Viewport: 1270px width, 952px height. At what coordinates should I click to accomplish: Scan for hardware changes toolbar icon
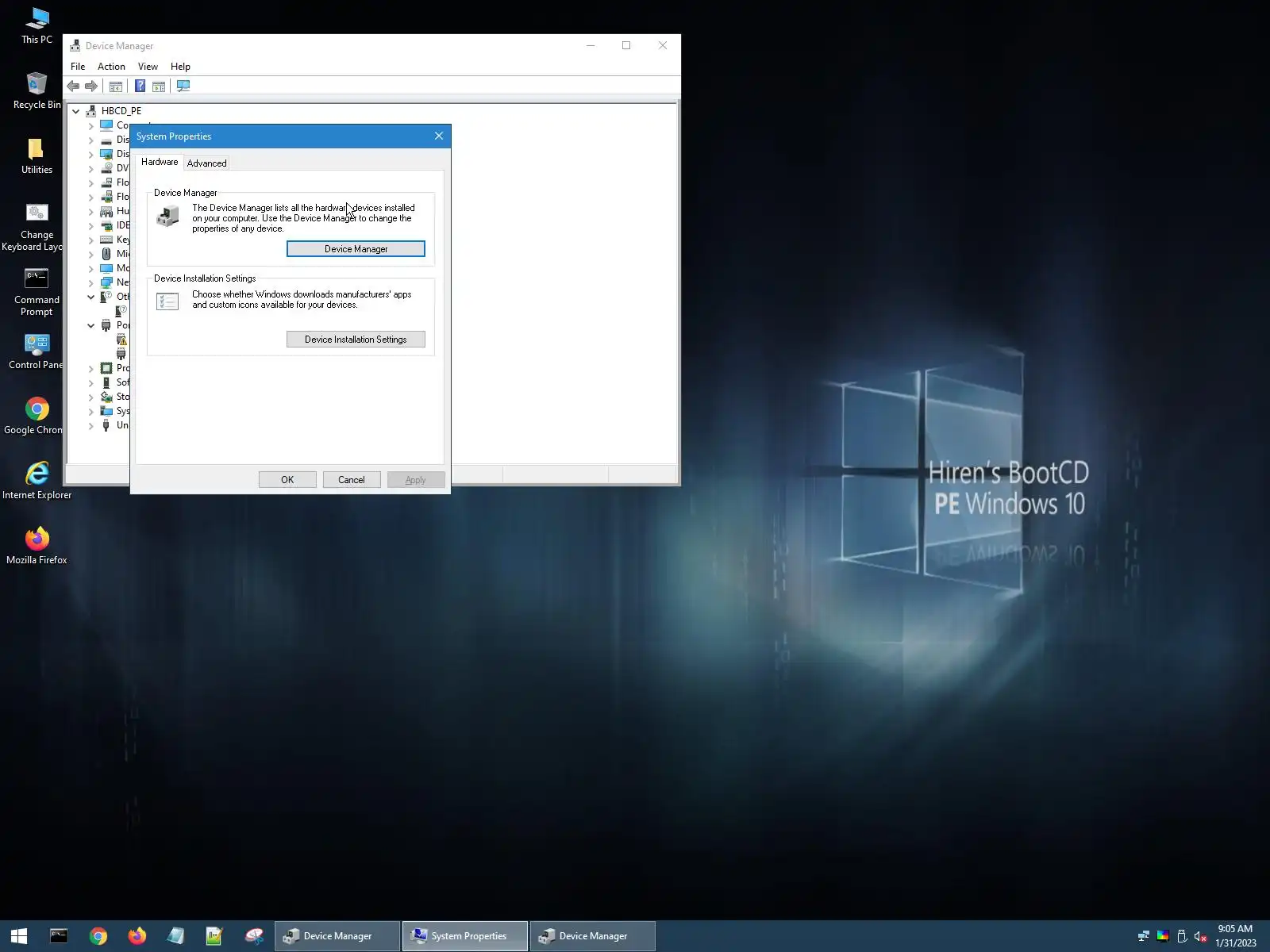click(183, 86)
